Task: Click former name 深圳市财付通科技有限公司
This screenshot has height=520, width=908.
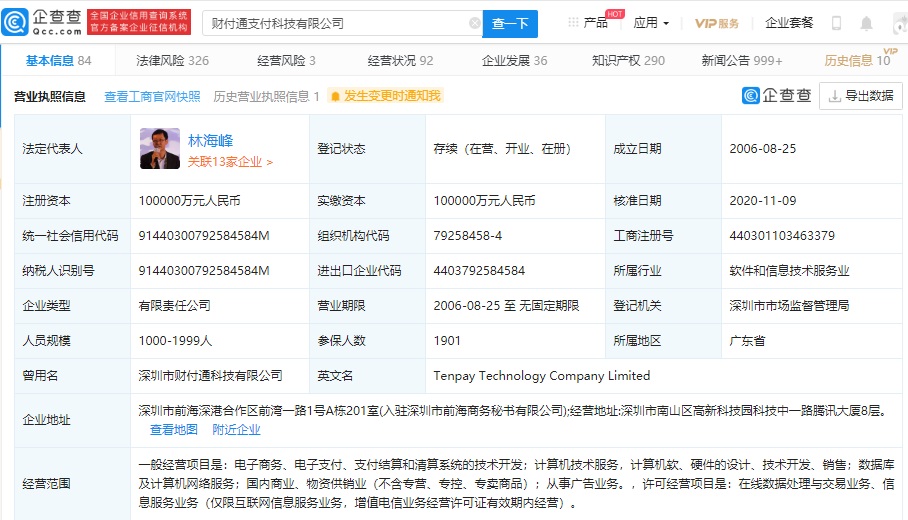Action: 210,376
